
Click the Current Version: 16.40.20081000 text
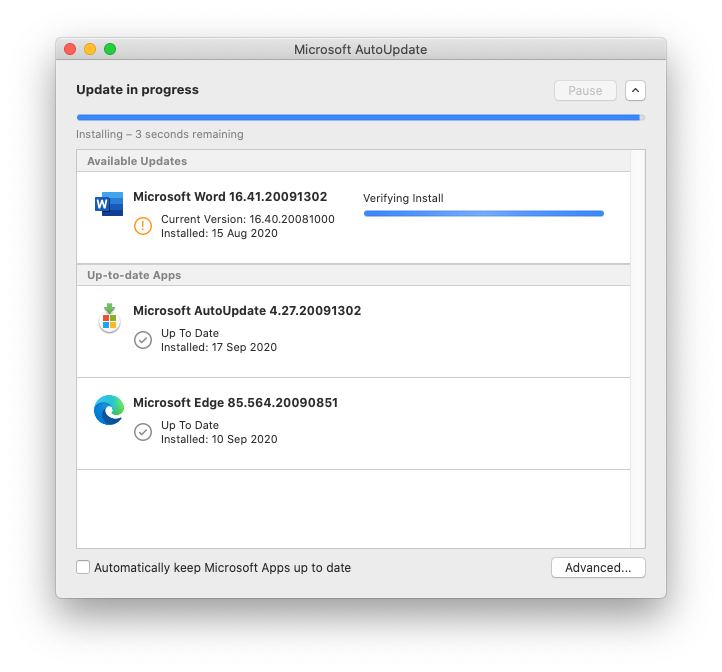click(248, 219)
